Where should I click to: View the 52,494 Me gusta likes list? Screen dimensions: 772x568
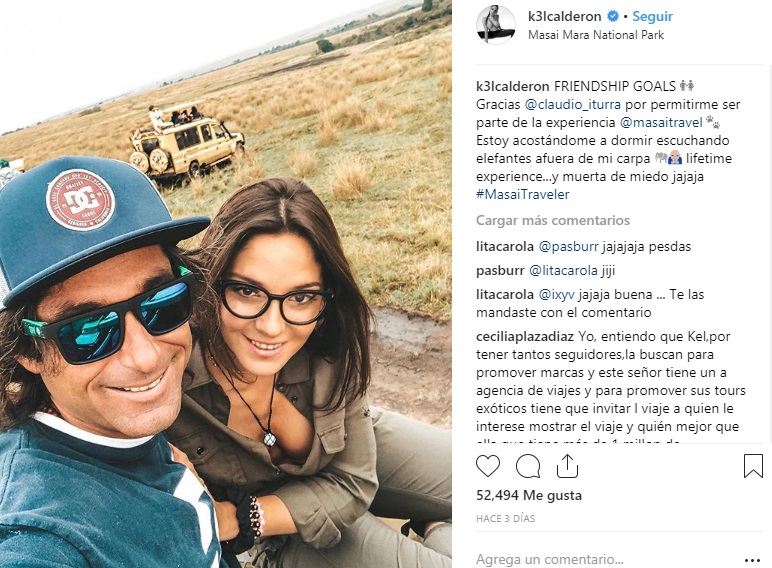point(529,495)
